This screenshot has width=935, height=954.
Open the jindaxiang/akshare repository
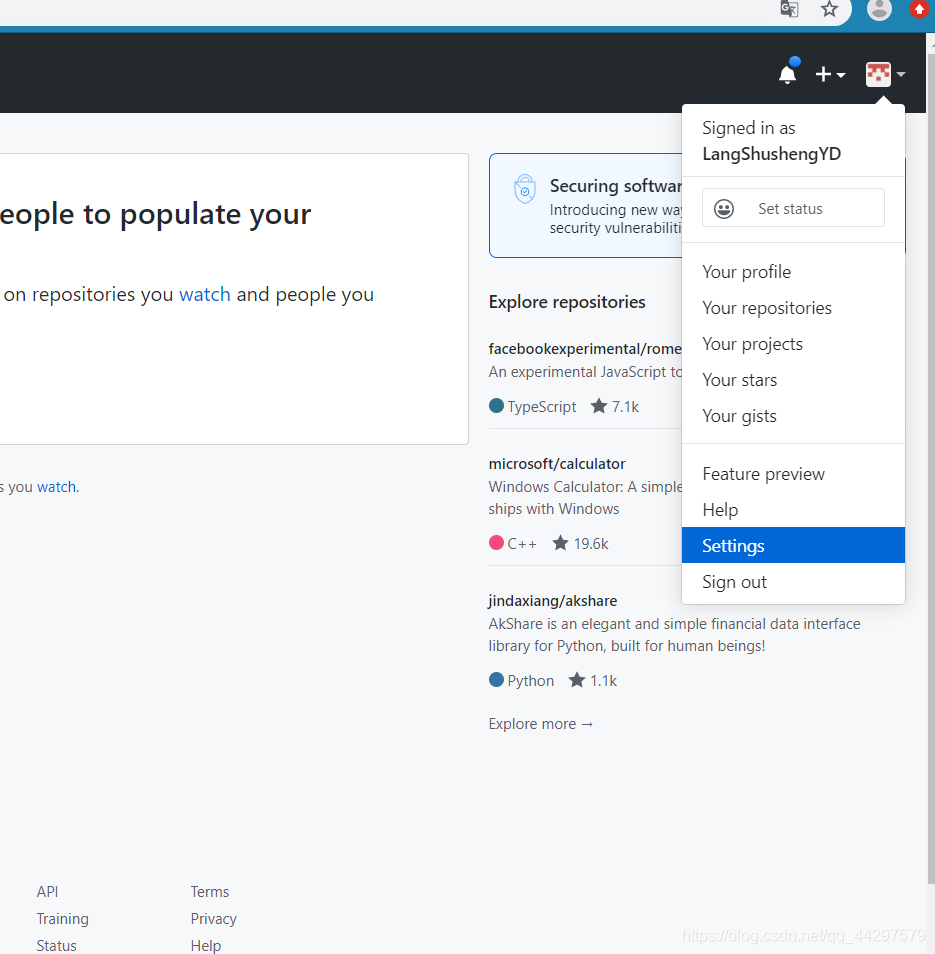click(552, 601)
